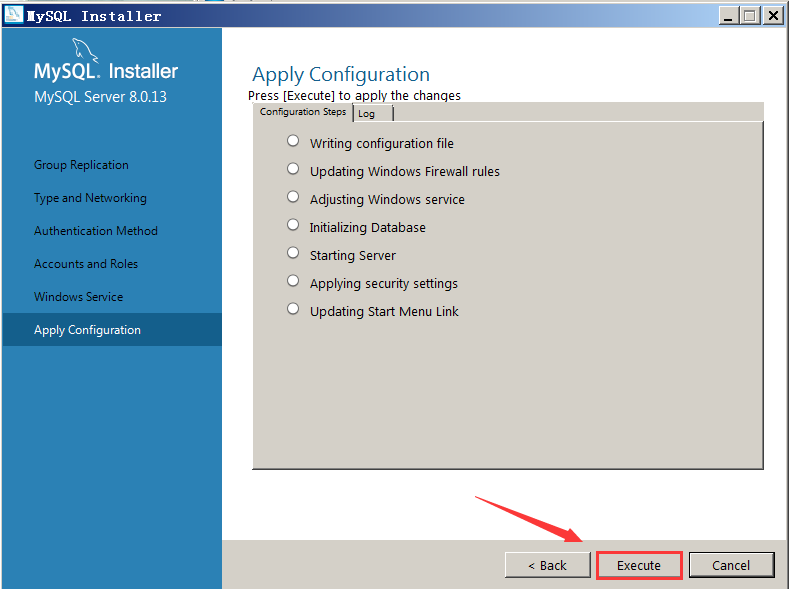Select Windows Service in the sidebar
Viewport: 789px width, 589px height.
pyautogui.click(x=78, y=297)
